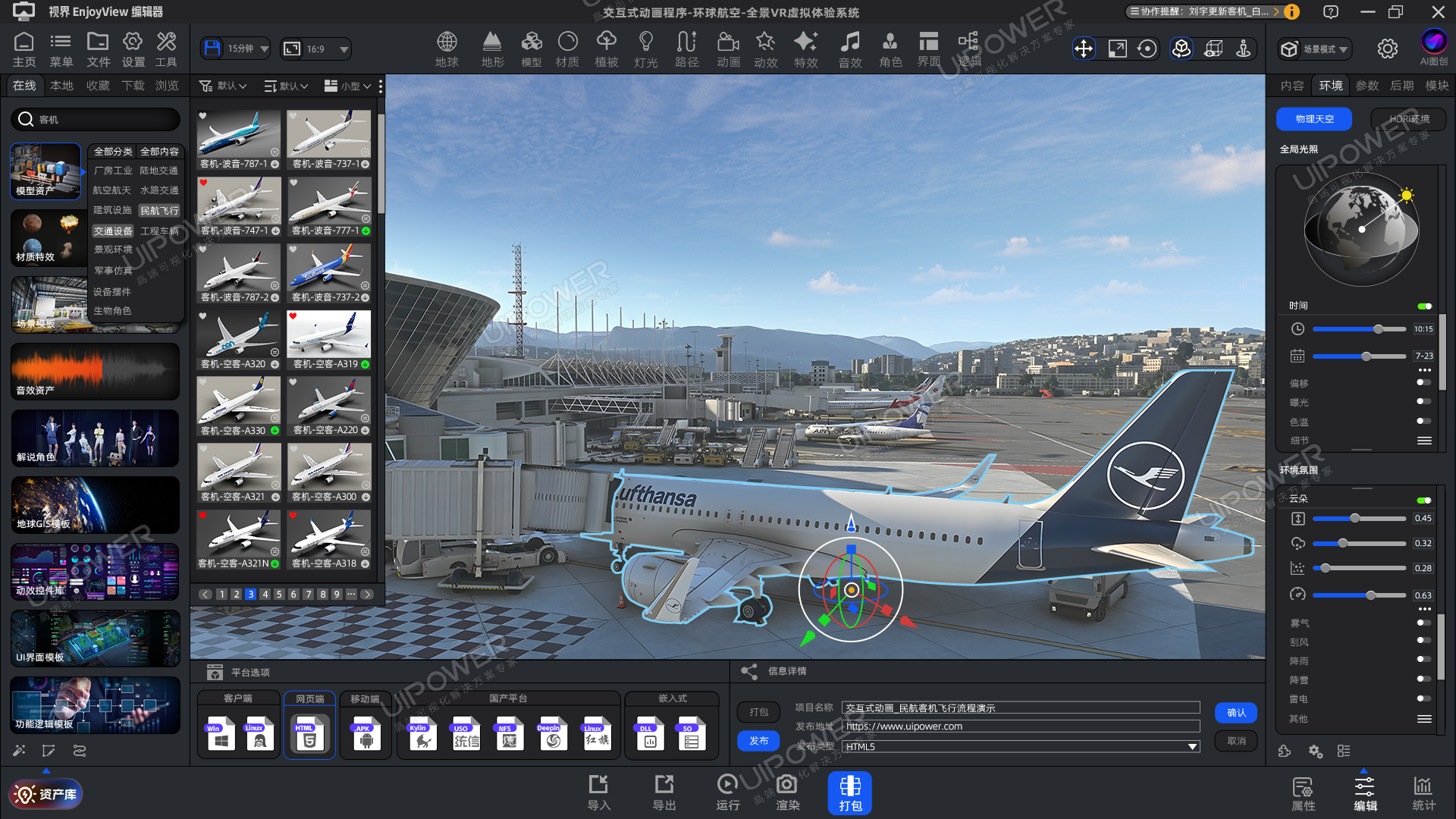Select the move gizmo tool
The height and width of the screenshot is (819, 1456).
pyautogui.click(x=1084, y=49)
